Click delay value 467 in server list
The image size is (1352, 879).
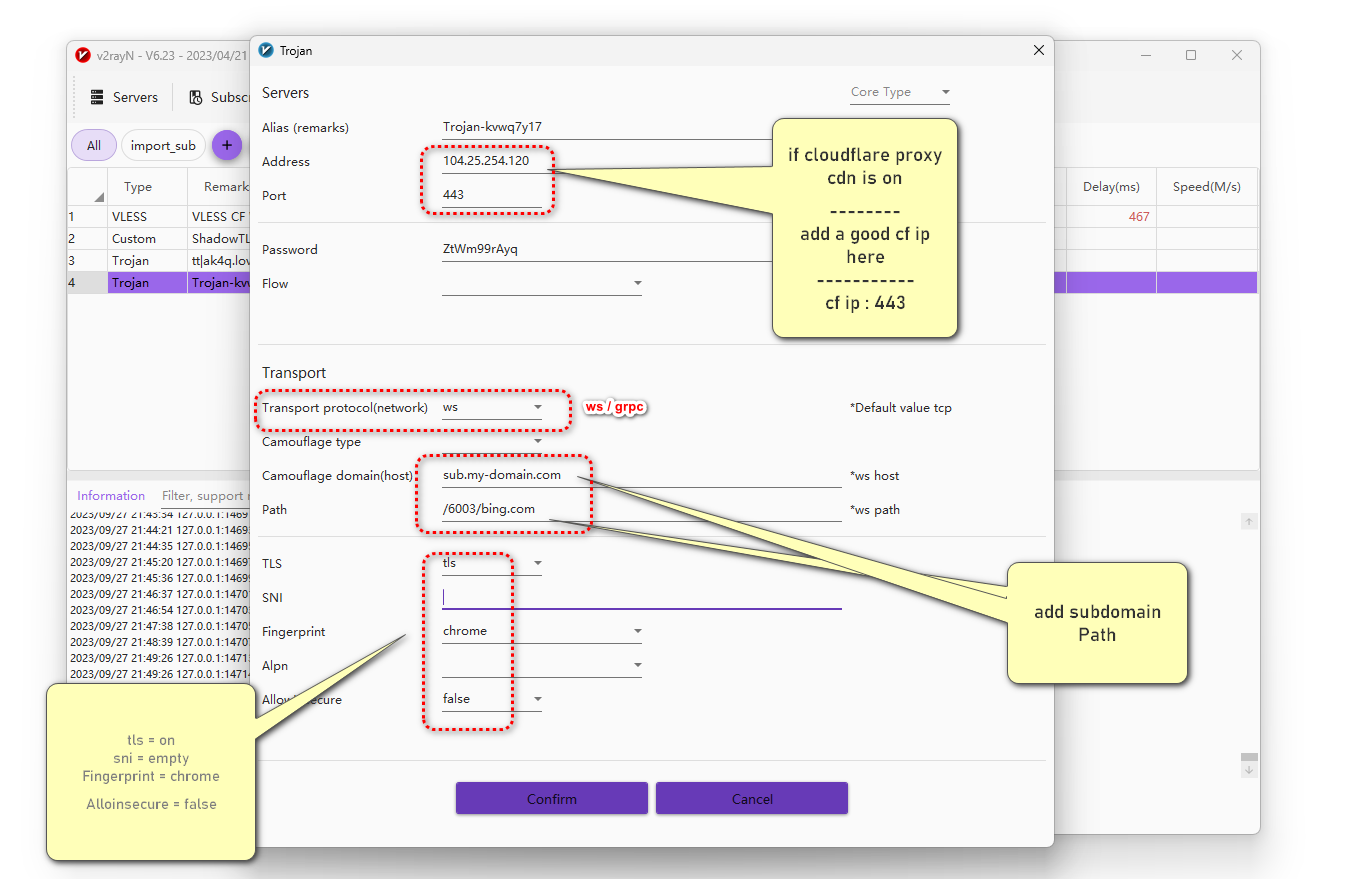1138,217
